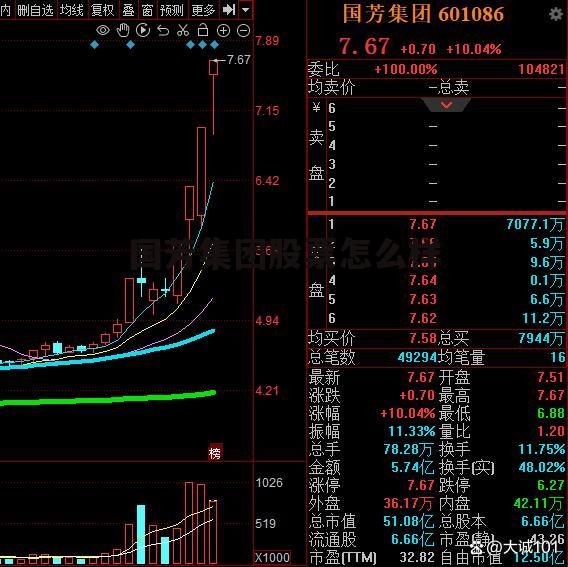Zoom in with the plus circle icon

[224, 31]
